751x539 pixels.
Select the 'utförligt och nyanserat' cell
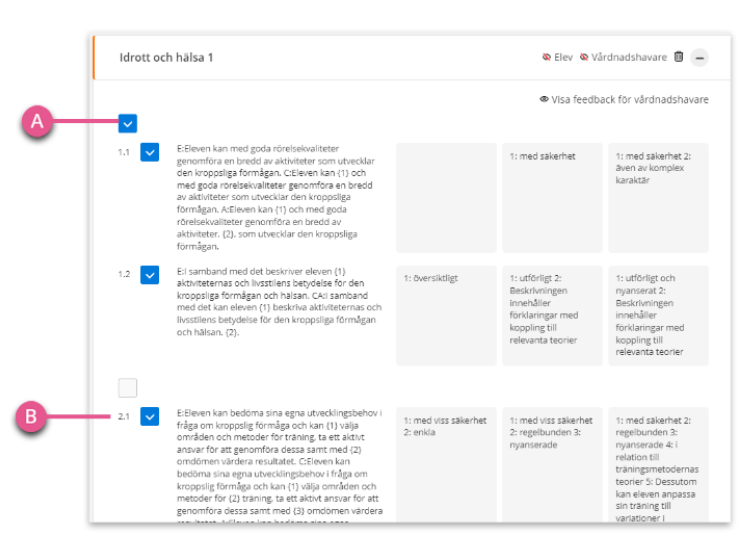tap(659, 316)
